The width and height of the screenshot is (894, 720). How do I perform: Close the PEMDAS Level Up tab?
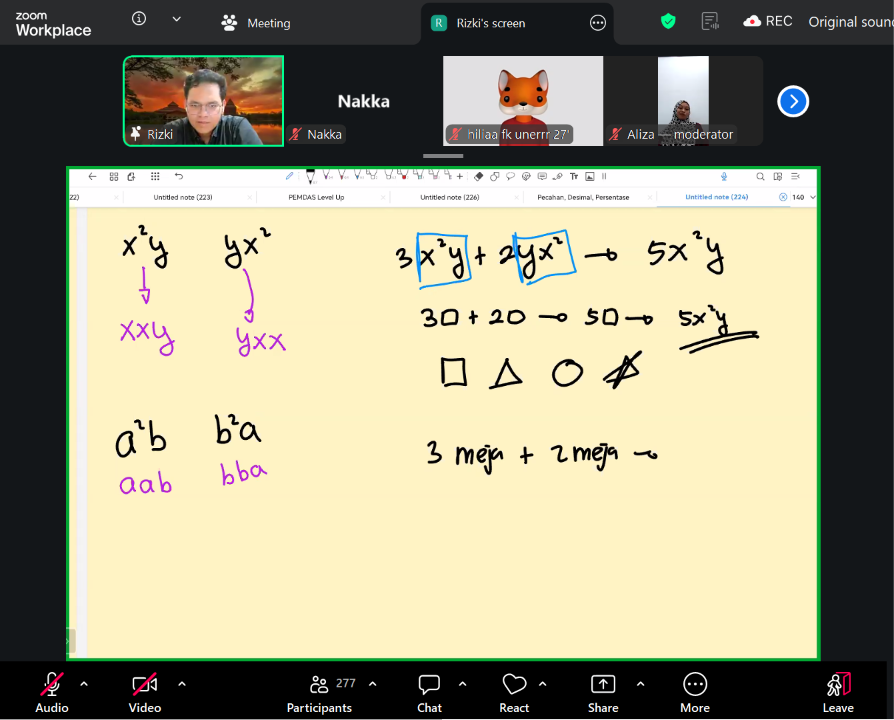(383, 197)
